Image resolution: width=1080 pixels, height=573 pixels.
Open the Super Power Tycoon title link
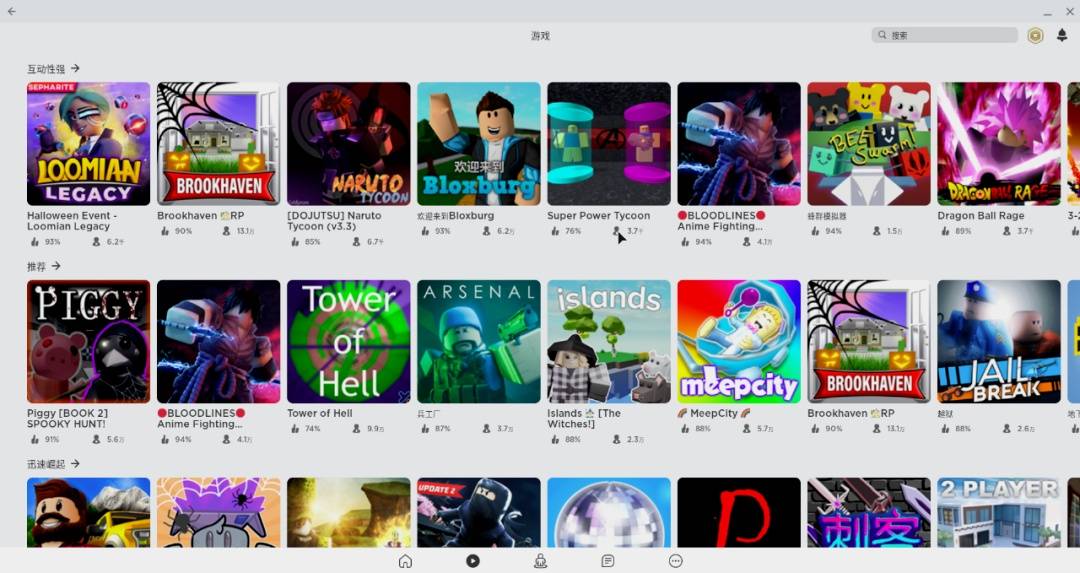[x=599, y=216]
